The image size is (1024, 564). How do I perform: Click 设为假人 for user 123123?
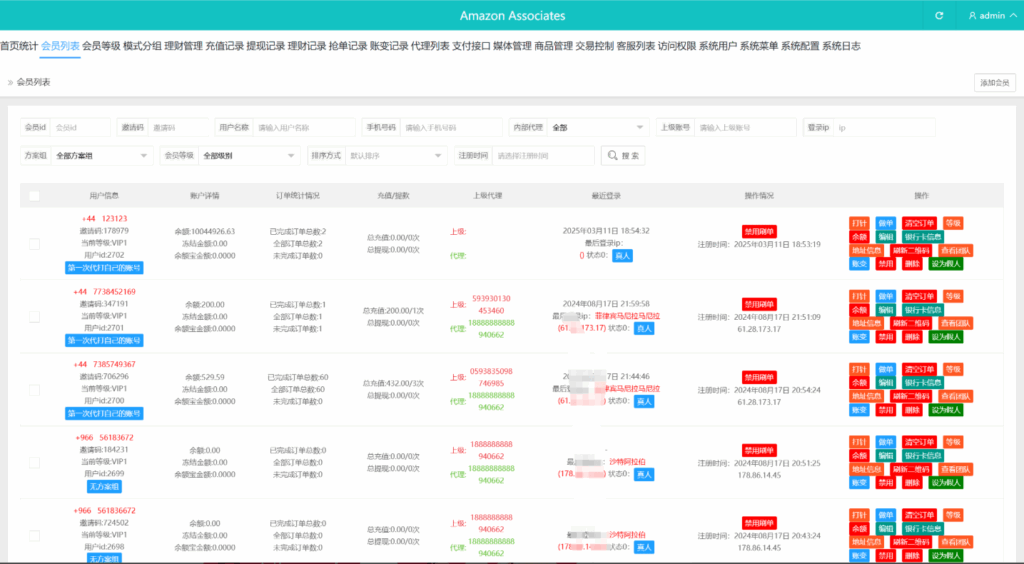click(946, 264)
